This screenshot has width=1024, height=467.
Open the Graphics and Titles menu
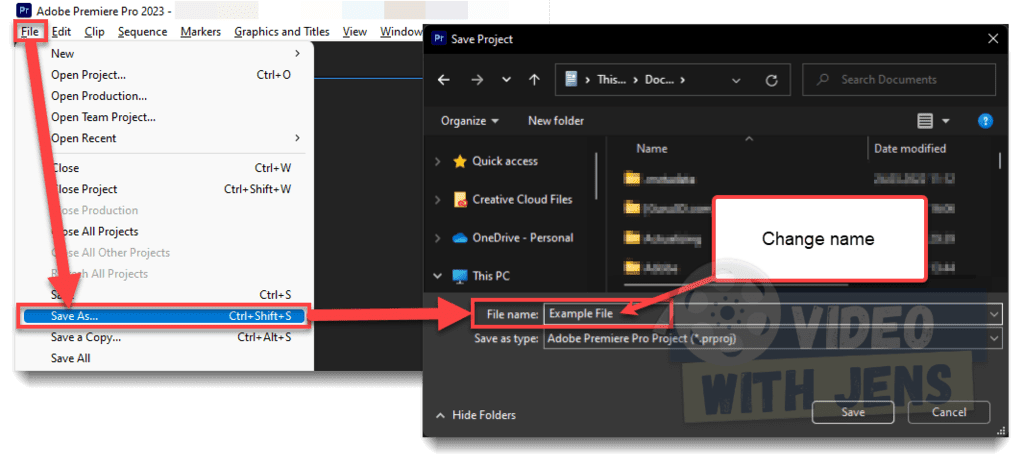tap(281, 32)
